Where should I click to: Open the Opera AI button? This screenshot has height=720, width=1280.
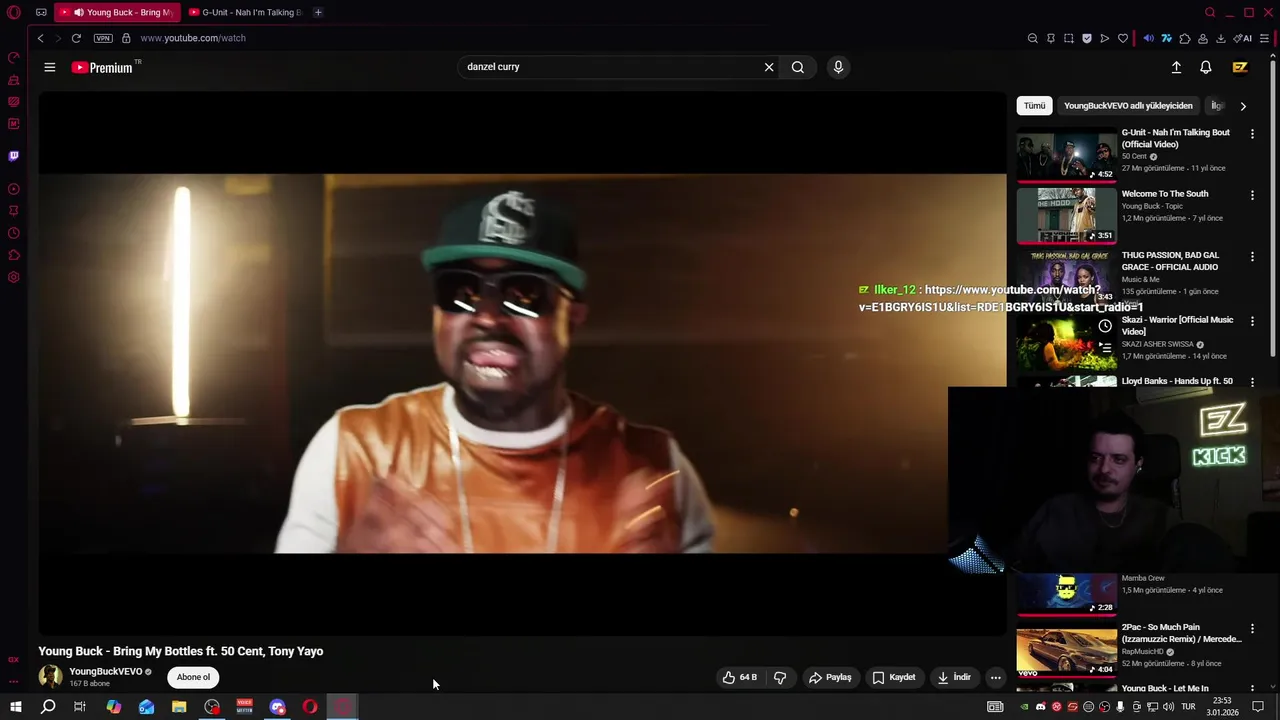[1242, 38]
